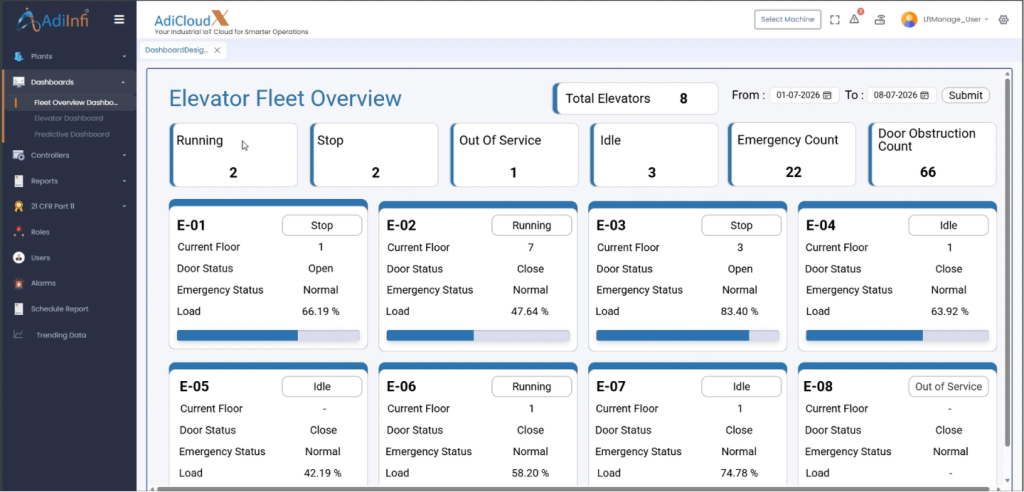Click the E-01 Stop status button
This screenshot has width=1024, height=492.
(x=322, y=225)
